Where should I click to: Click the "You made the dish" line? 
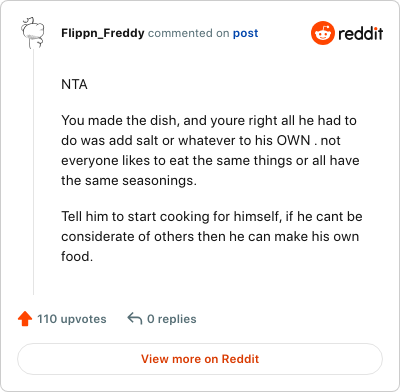click(209, 120)
